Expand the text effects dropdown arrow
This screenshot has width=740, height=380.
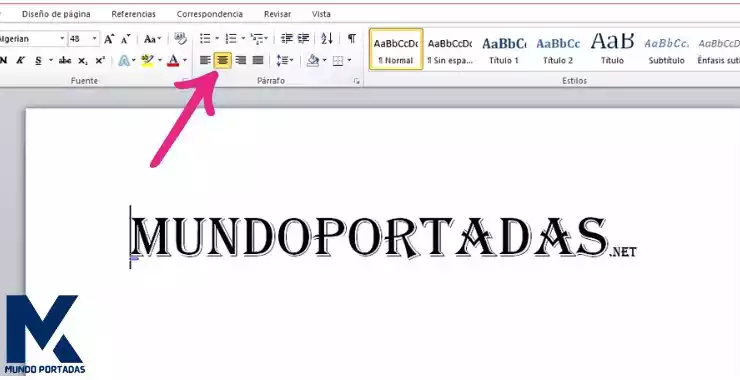[x=134, y=60]
